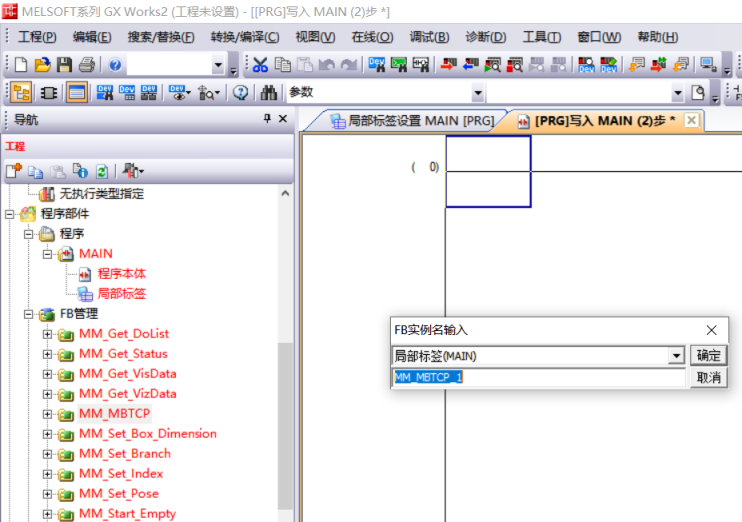This screenshot has height=522, width=742.
Task: Open the 局部标签(MAIN) dropdown in the dialog
Action: click(677, 355)
